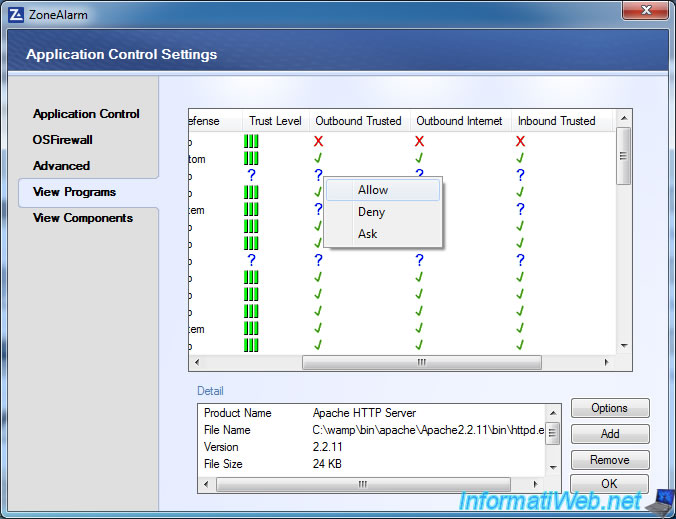
Task: Close the ZoneAlarm window
Action: [x=646, y=10]
